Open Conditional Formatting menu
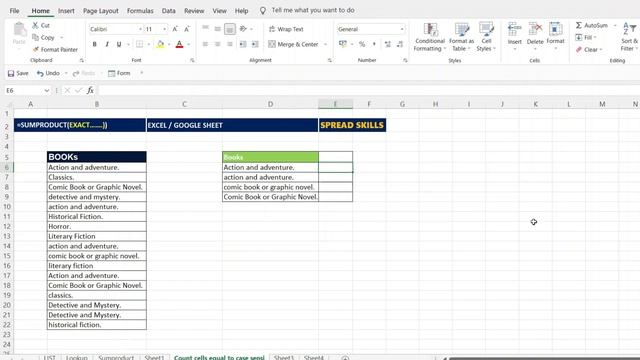 point(429,37)
